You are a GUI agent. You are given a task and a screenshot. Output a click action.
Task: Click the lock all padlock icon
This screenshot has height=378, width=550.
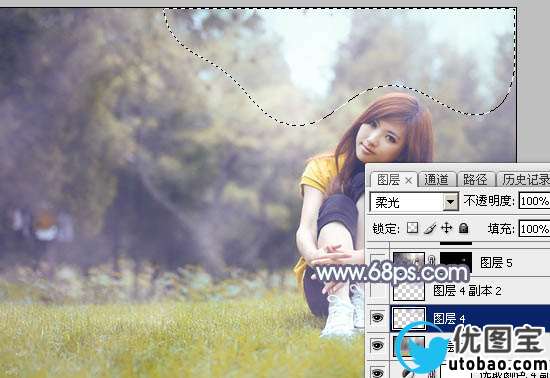pos(463,228)
